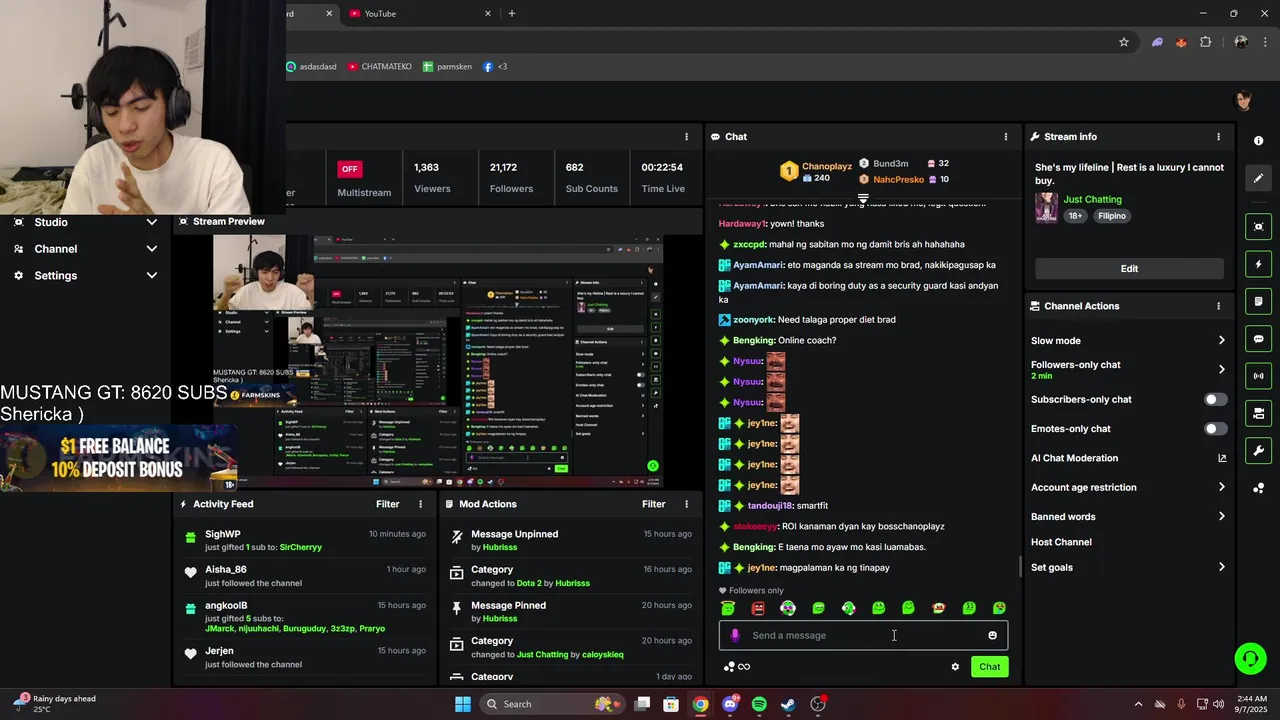Screen dimensions: 1280x720
Task: Open Steam from the taskbar
Action: (788, 704)
